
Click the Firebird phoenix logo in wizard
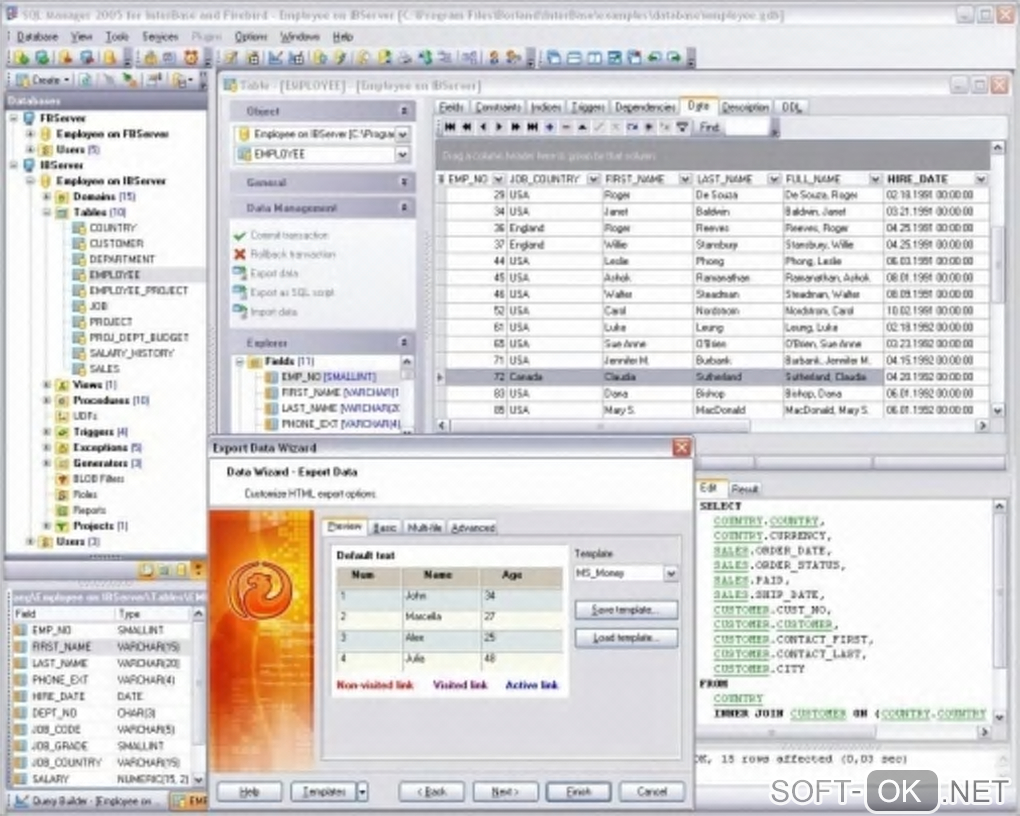[x=259, y=590]
